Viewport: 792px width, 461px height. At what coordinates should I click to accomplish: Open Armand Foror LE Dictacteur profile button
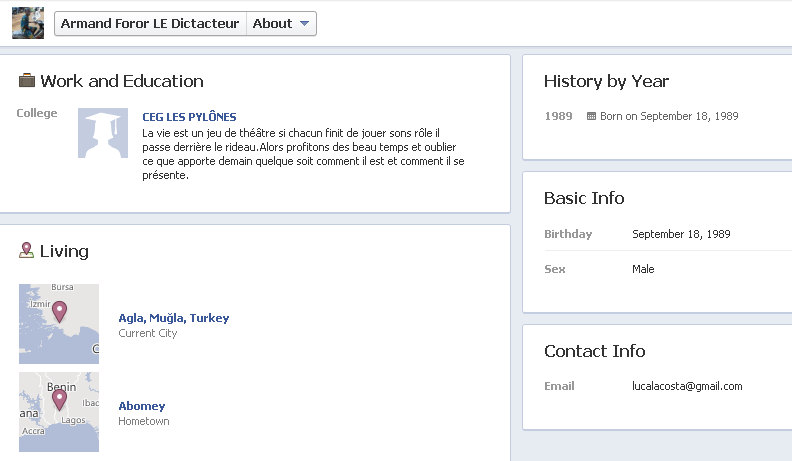pyautogui.click(x=150, y=23)
